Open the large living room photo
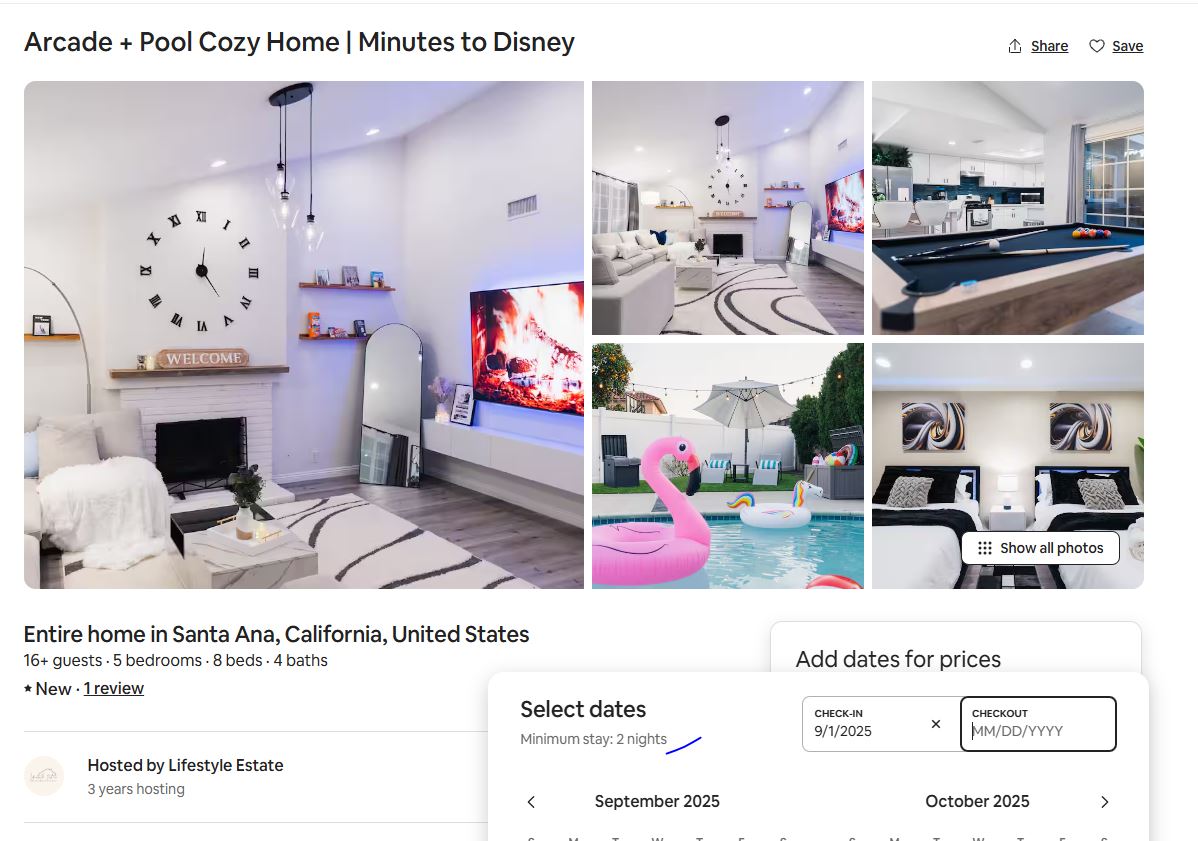The width and height of the screenshot is (1198, 841). [303, 335]
